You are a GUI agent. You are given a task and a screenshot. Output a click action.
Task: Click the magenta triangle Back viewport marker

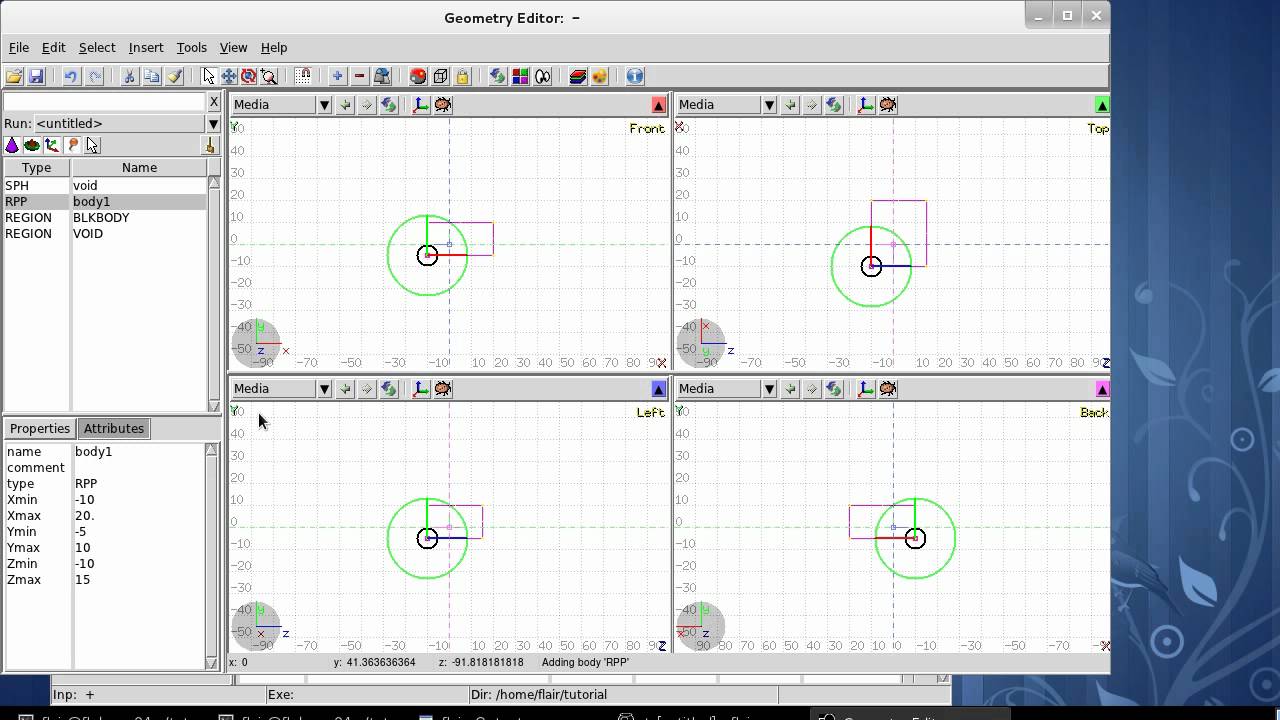point(1102,388)
